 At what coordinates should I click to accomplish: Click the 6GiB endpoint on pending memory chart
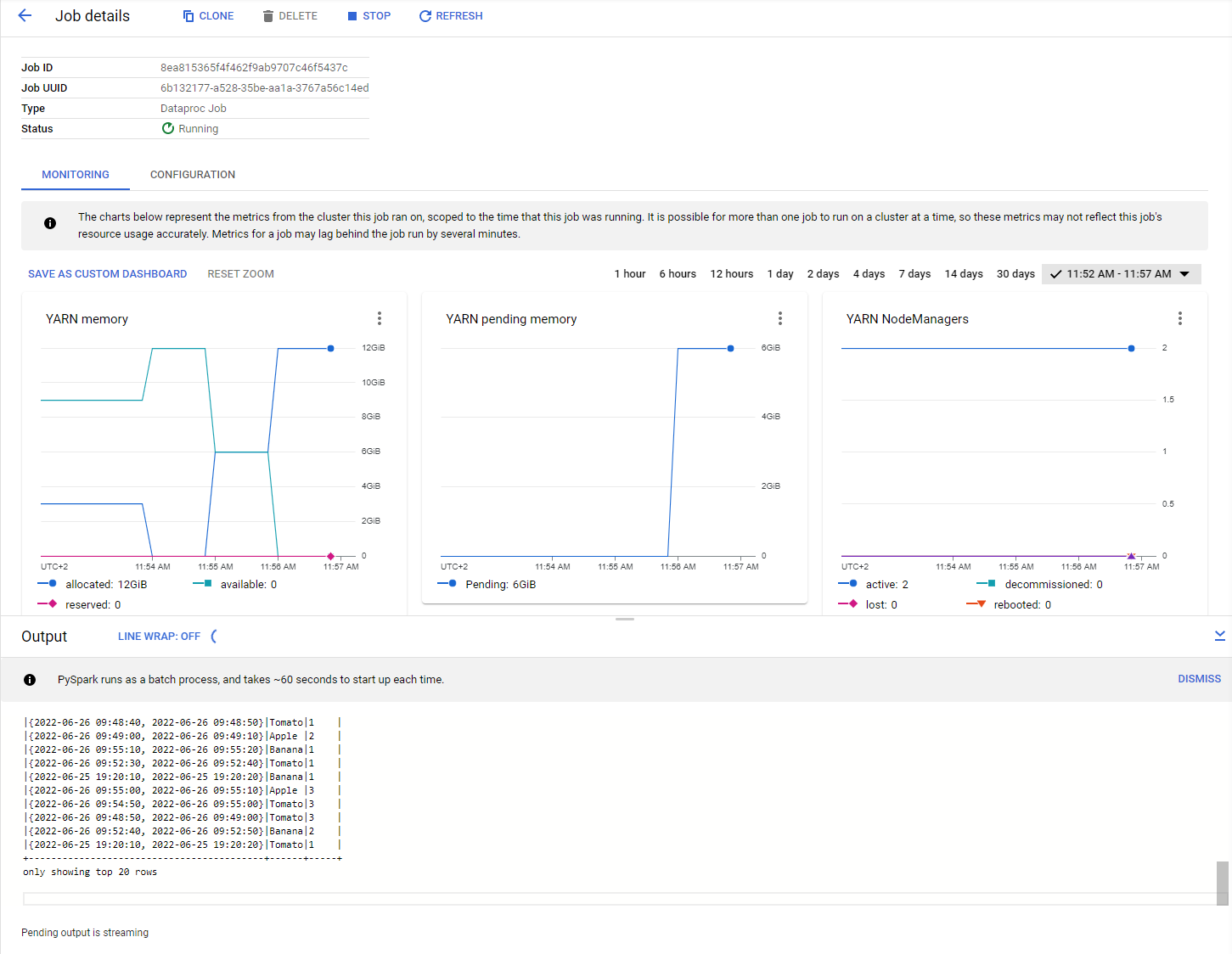[731, 348]
